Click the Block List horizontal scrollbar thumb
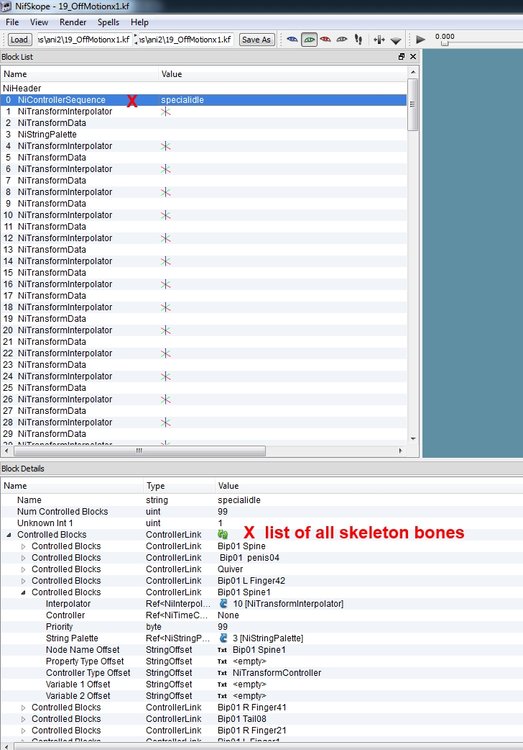 (x=139, y=451)
